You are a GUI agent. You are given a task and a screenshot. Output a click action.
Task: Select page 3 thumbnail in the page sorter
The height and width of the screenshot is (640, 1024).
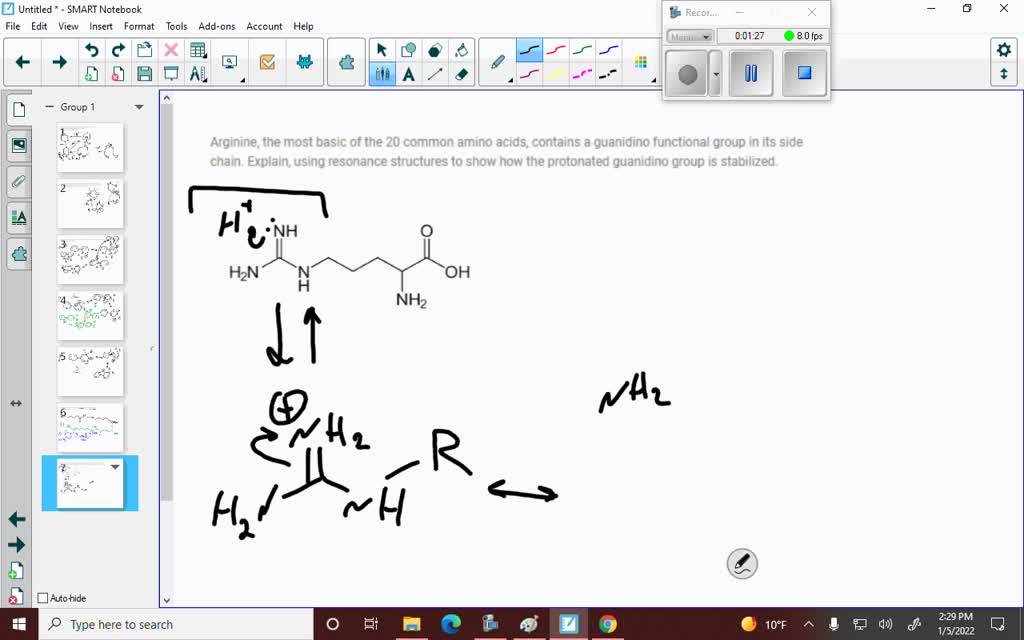90,258
